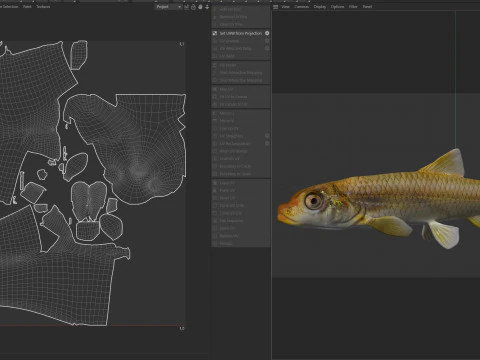Select the twin-lobed UV island in UV editor
This screenshot has height=360, width=480.
(x=89, y=200)
